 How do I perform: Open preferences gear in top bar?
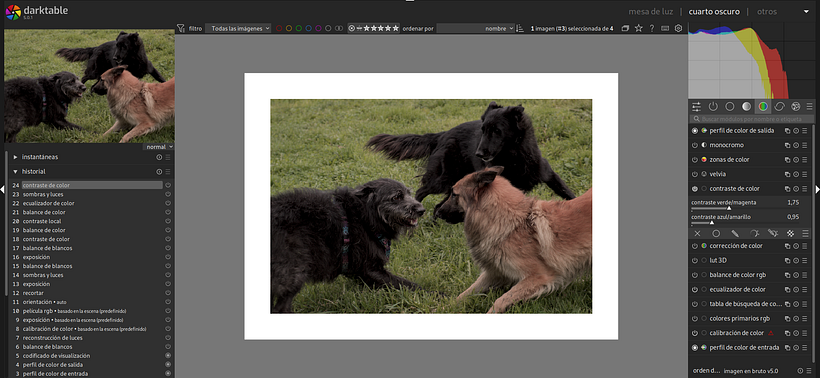[x=678, y=28]
